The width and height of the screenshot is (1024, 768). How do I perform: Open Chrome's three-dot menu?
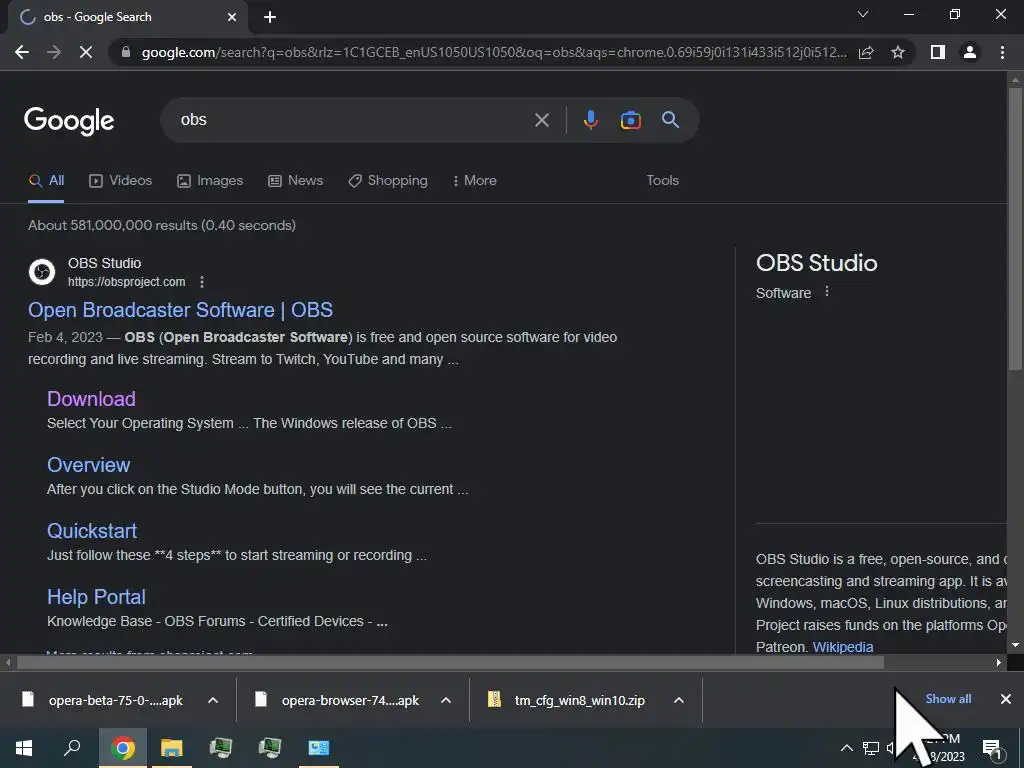(1002, 52)
